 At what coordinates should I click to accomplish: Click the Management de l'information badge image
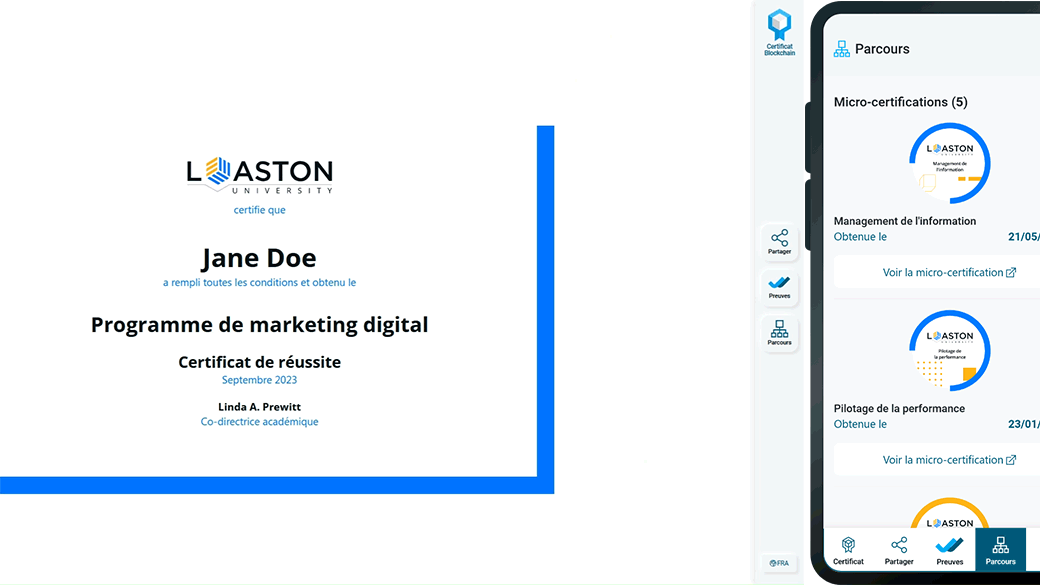950,163
